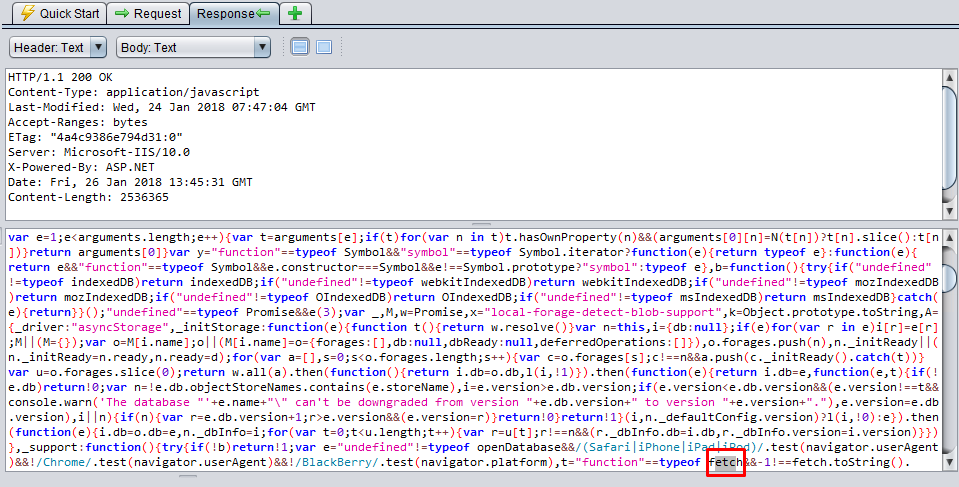Viewport: 959px width, 487px height.
Task: Open the Header: Text dropdown
Action: point(58,47)
